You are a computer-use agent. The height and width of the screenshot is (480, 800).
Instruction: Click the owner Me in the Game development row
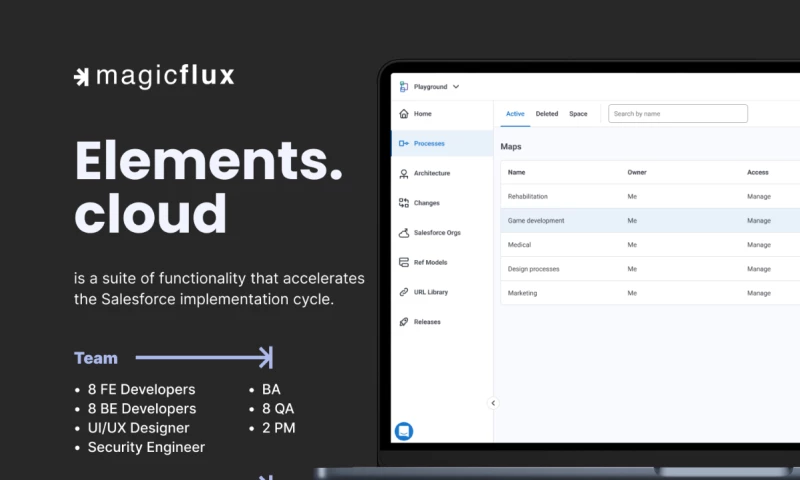632,221
